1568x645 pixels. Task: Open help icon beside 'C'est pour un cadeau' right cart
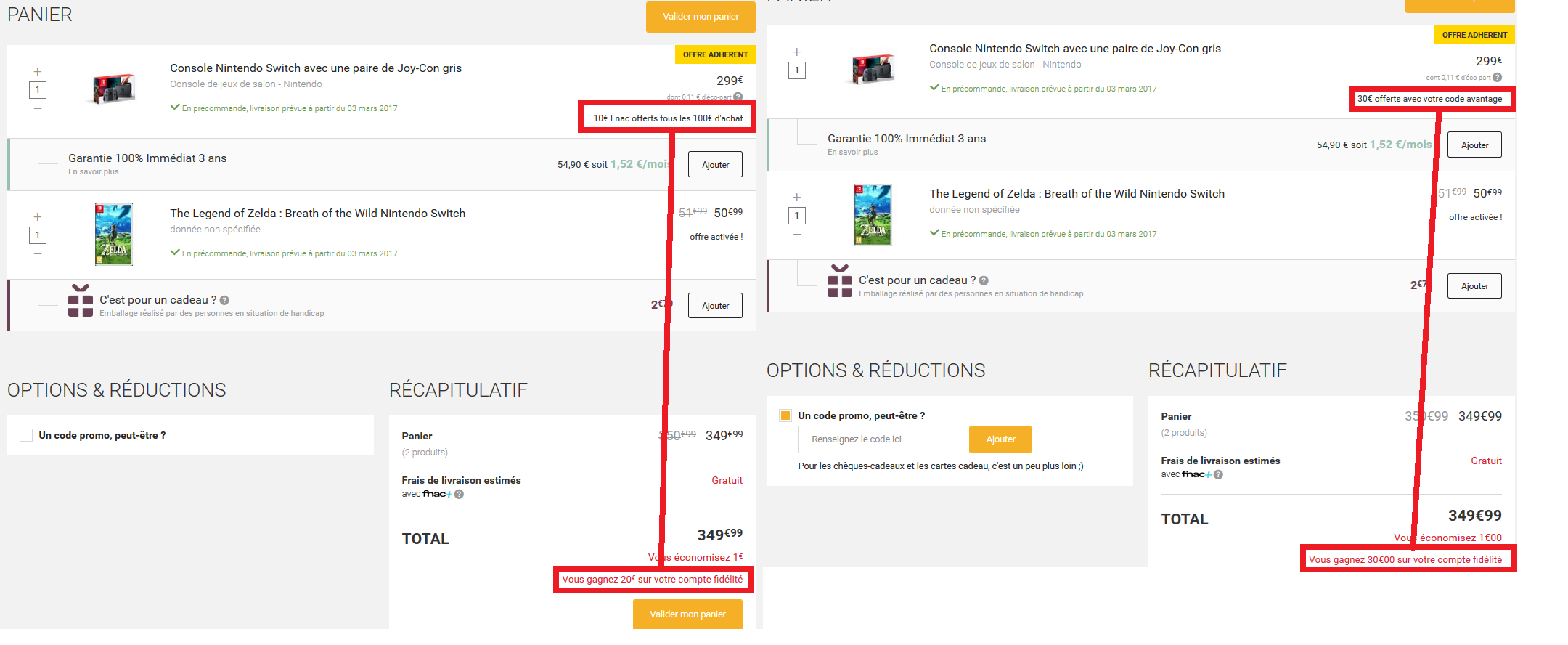click(x=984, y=280)
